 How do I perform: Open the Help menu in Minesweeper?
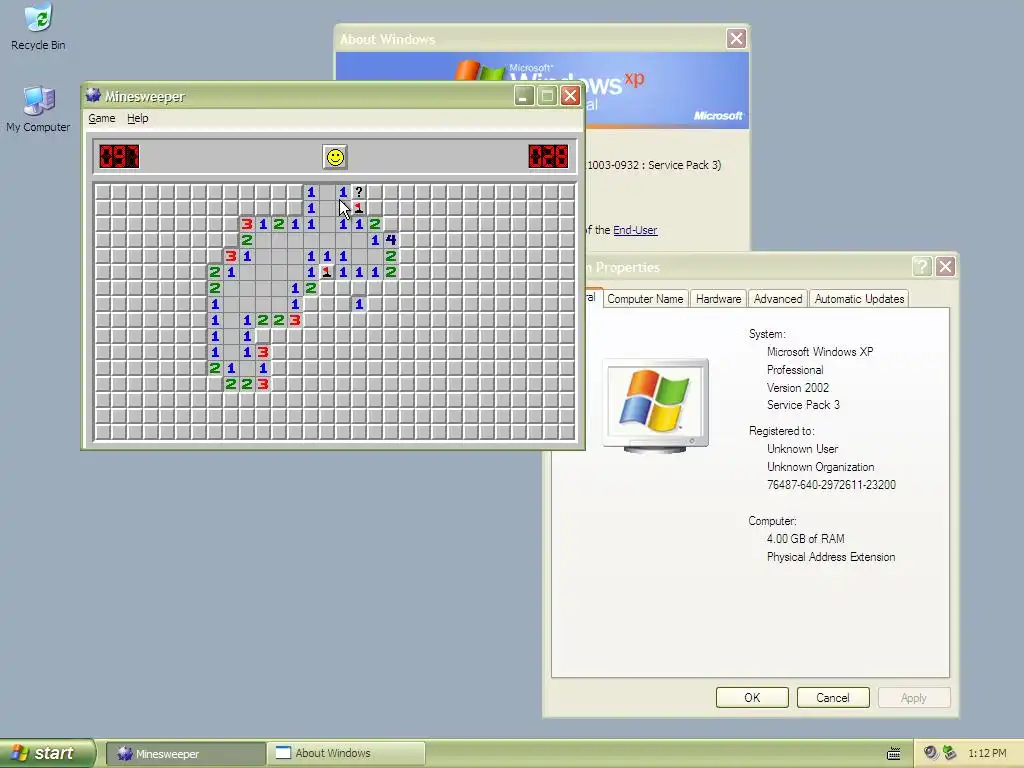(138, 118)
